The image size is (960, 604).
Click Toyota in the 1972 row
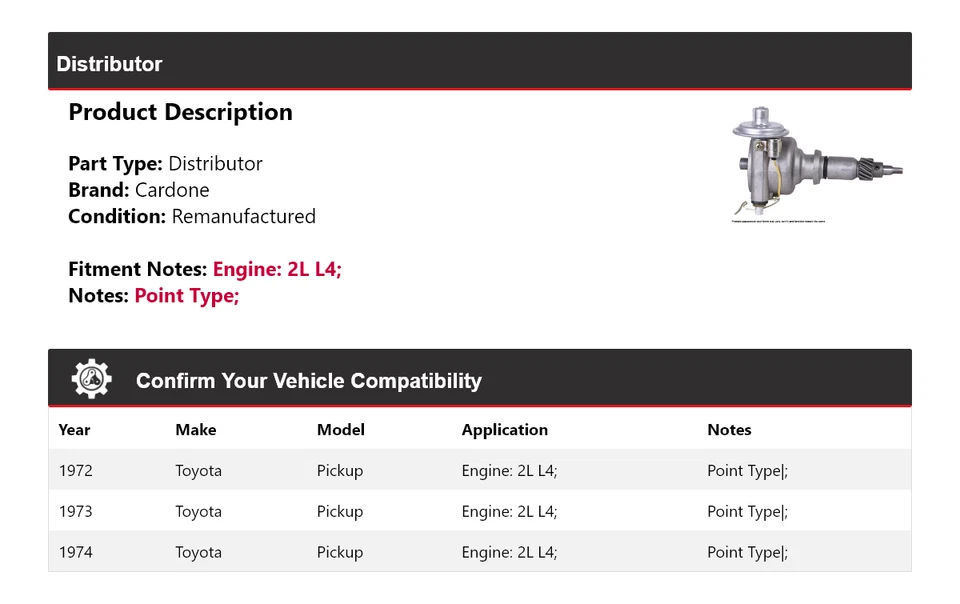[x=198, y=471]
